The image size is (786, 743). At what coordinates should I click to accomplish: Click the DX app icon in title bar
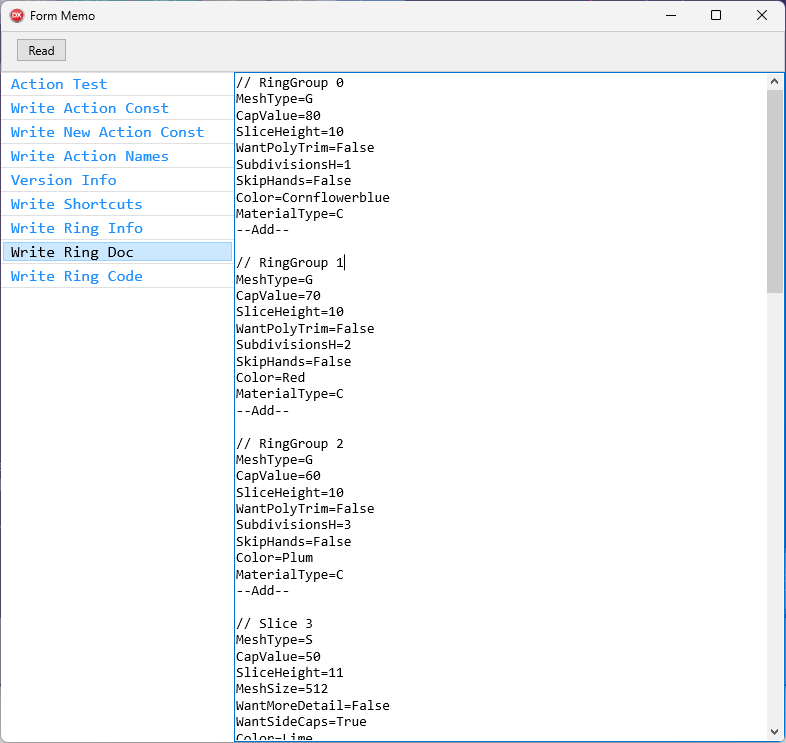[x=17, y=16]
